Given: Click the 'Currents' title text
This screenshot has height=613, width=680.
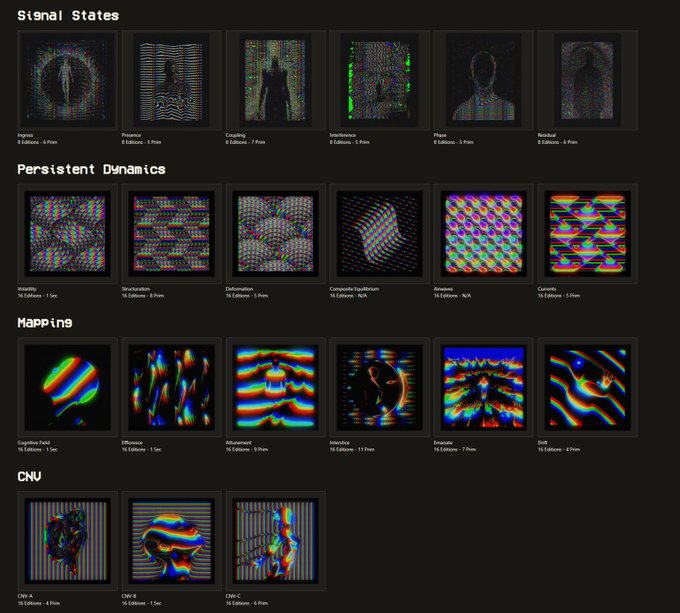Looking at the screenshot, I should tap(547, 289).
